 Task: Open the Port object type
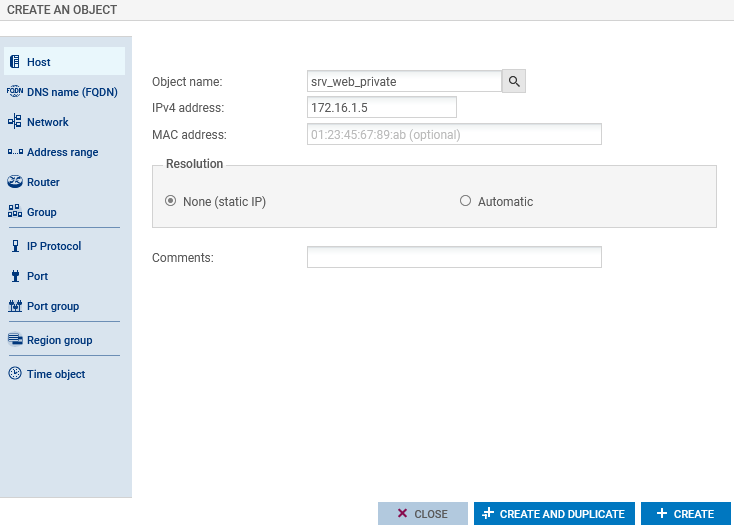pyautogui.click(x=37, y=276)
